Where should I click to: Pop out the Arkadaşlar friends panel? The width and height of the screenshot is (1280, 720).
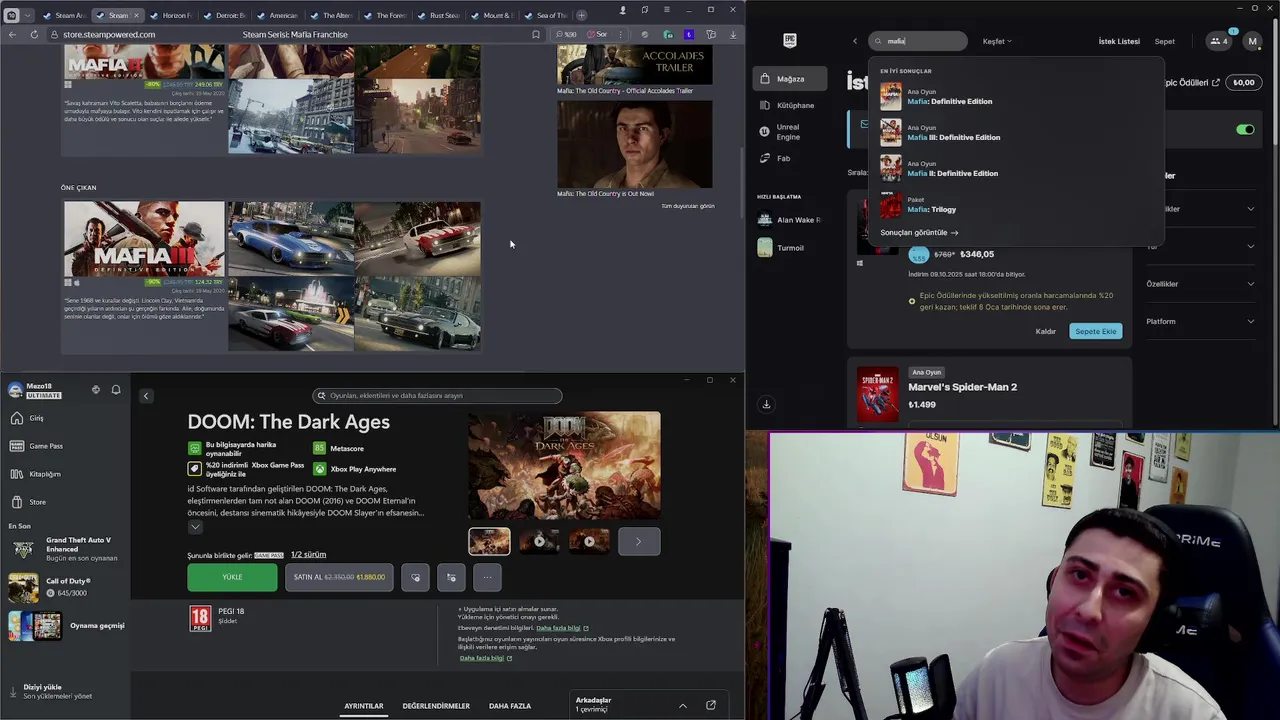click(711, 705)
